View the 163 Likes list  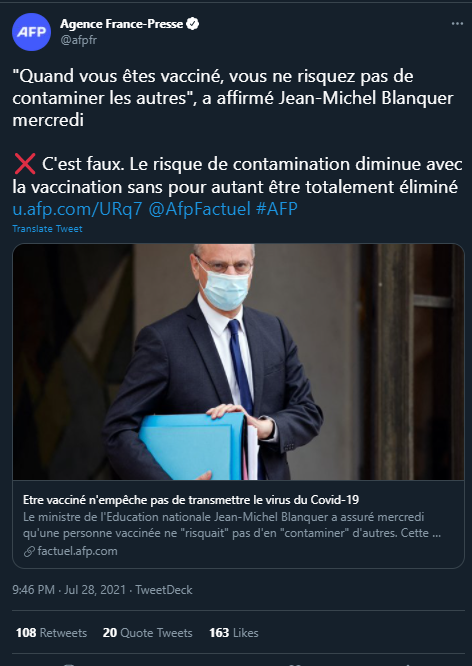pyautogui.click(x=234, y=633)
